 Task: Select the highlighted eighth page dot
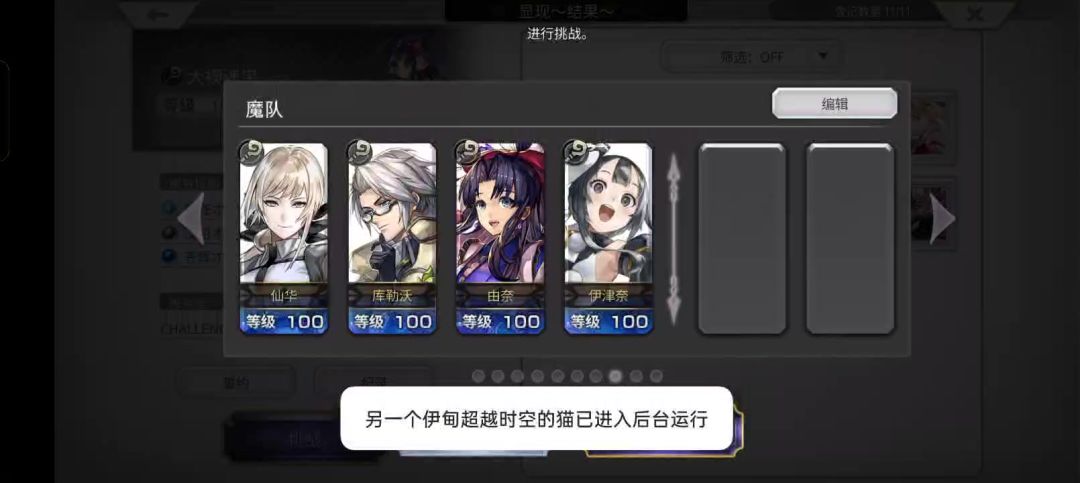616,376
